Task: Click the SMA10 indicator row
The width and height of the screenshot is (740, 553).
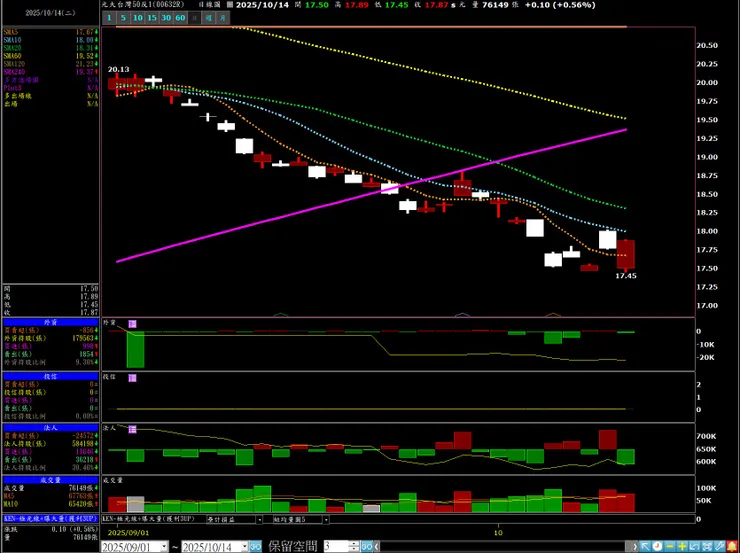Action: tap(50, 40)
